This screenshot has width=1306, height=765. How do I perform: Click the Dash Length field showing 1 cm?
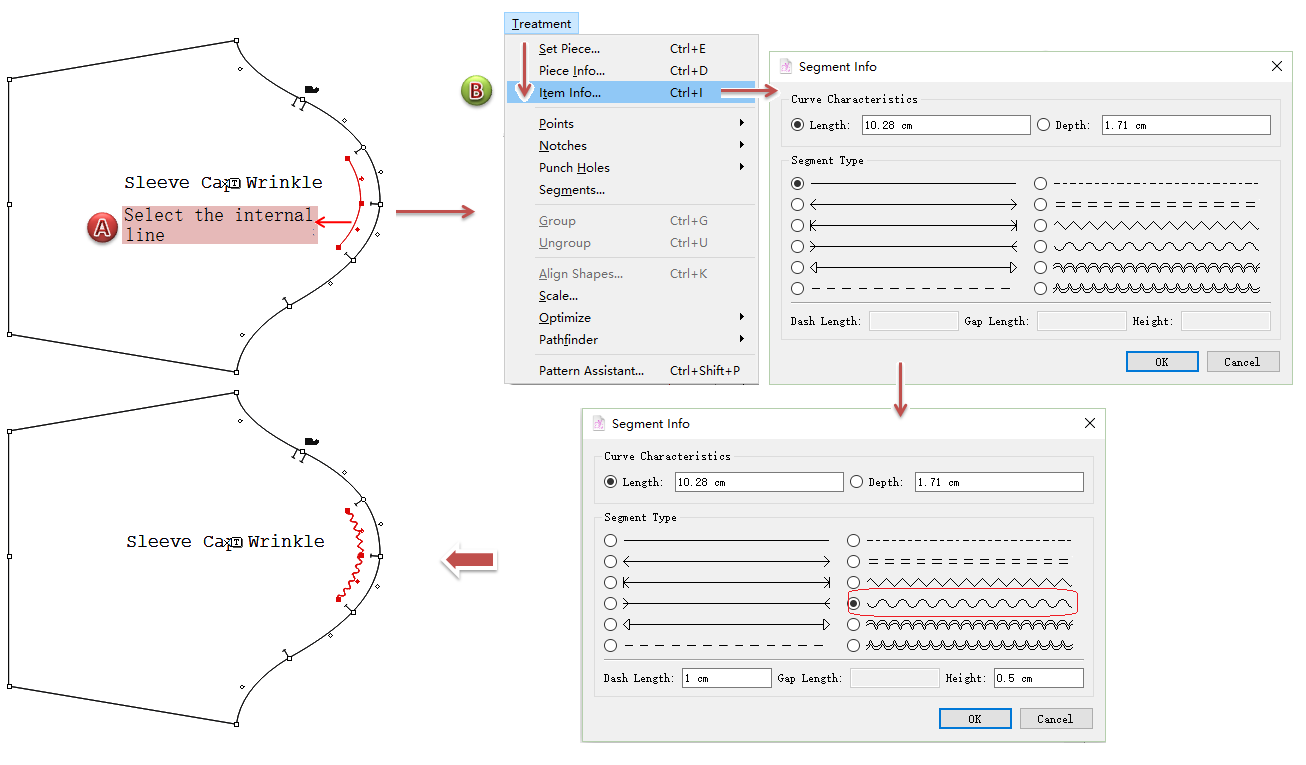[x=727, y=678]
